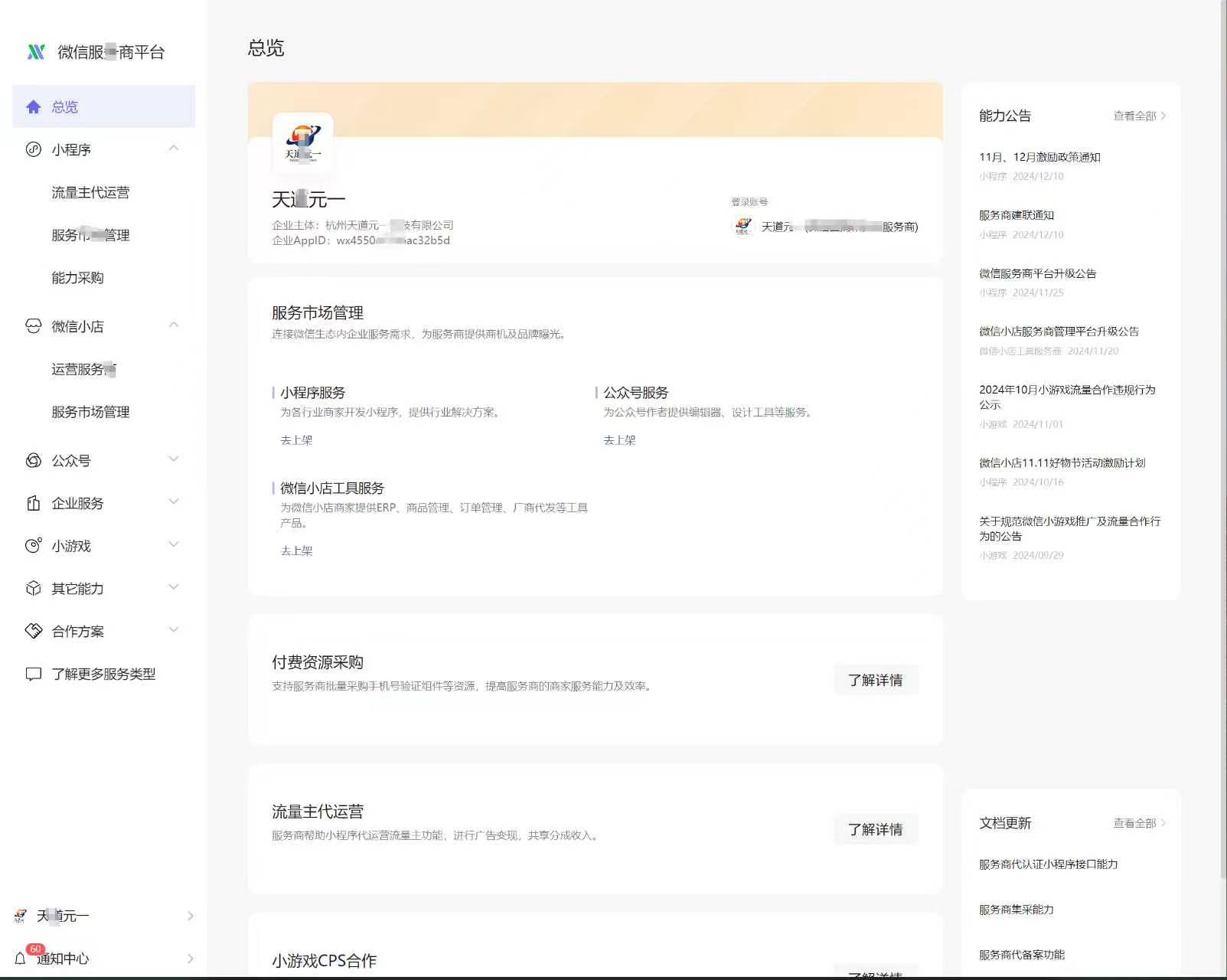This screenshot has width=1227, height=980.
Task: Click the 微信小店工具服务 heading
Action: pyautogui.click(x=332, y=488)
